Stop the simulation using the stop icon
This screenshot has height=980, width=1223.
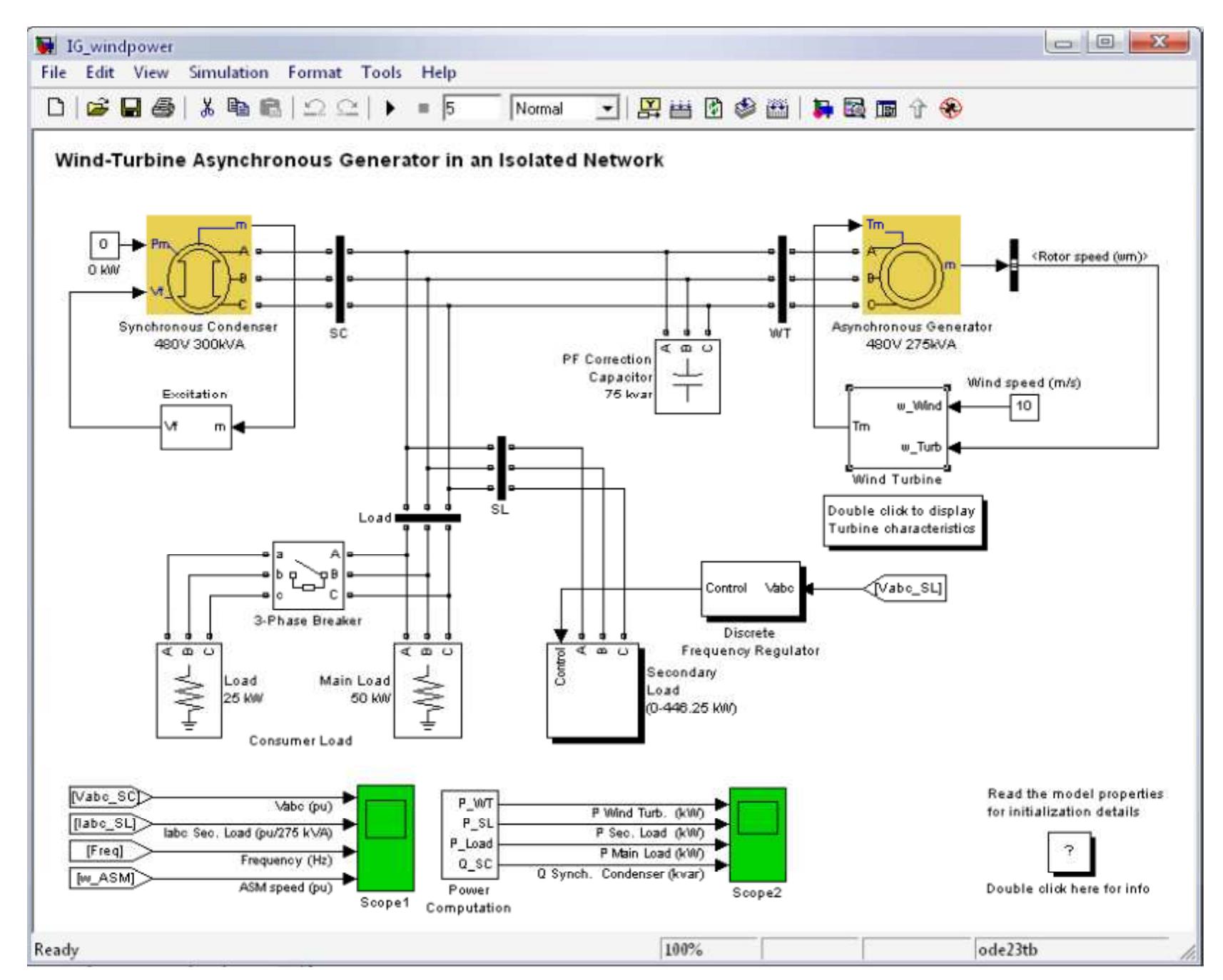pos(422,108)
